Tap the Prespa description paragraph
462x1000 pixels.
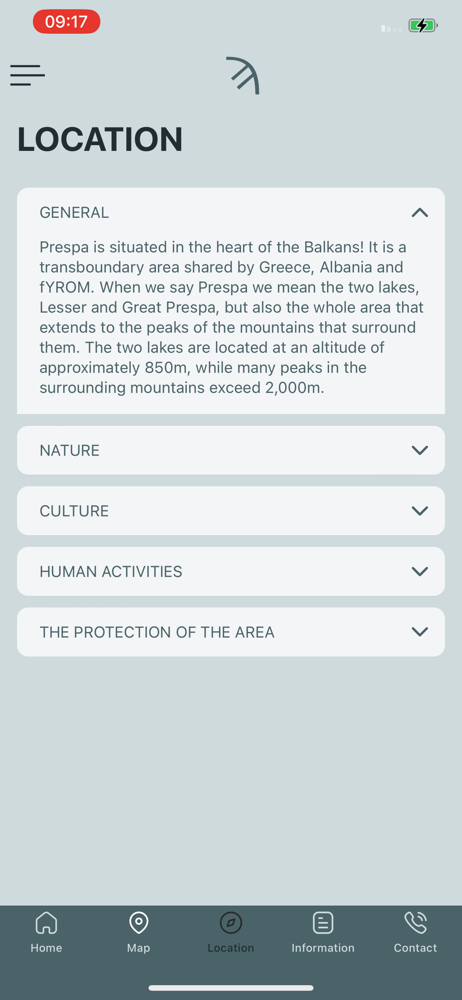coord(231,317)
